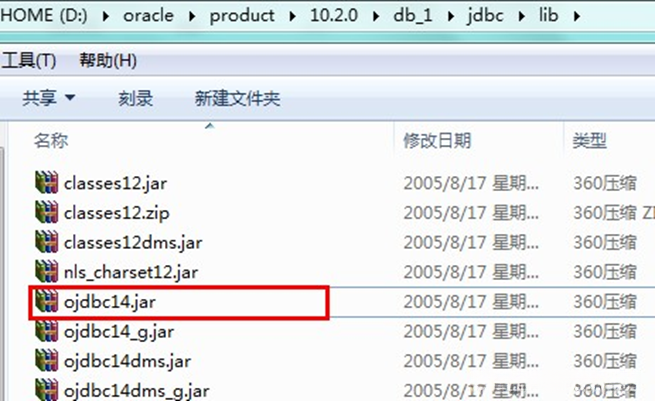Select the classes12.zip archive icon

(46, 212)
